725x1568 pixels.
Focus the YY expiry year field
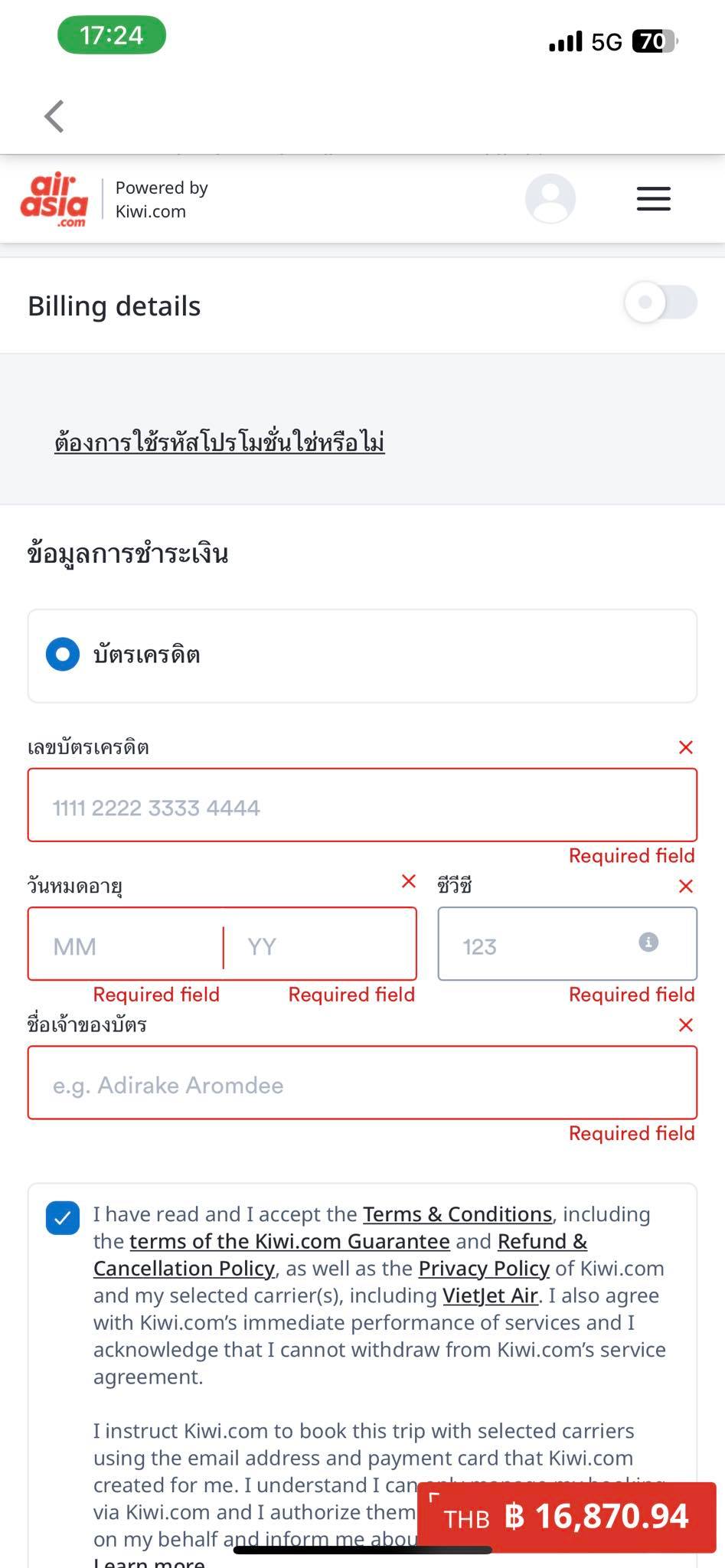click(320, 945)
